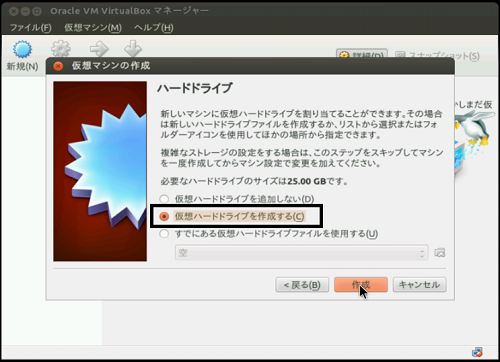This screenshot has width=500, height=362.
Task: Open the ヘルプ(H) menu
Action: 153,27
